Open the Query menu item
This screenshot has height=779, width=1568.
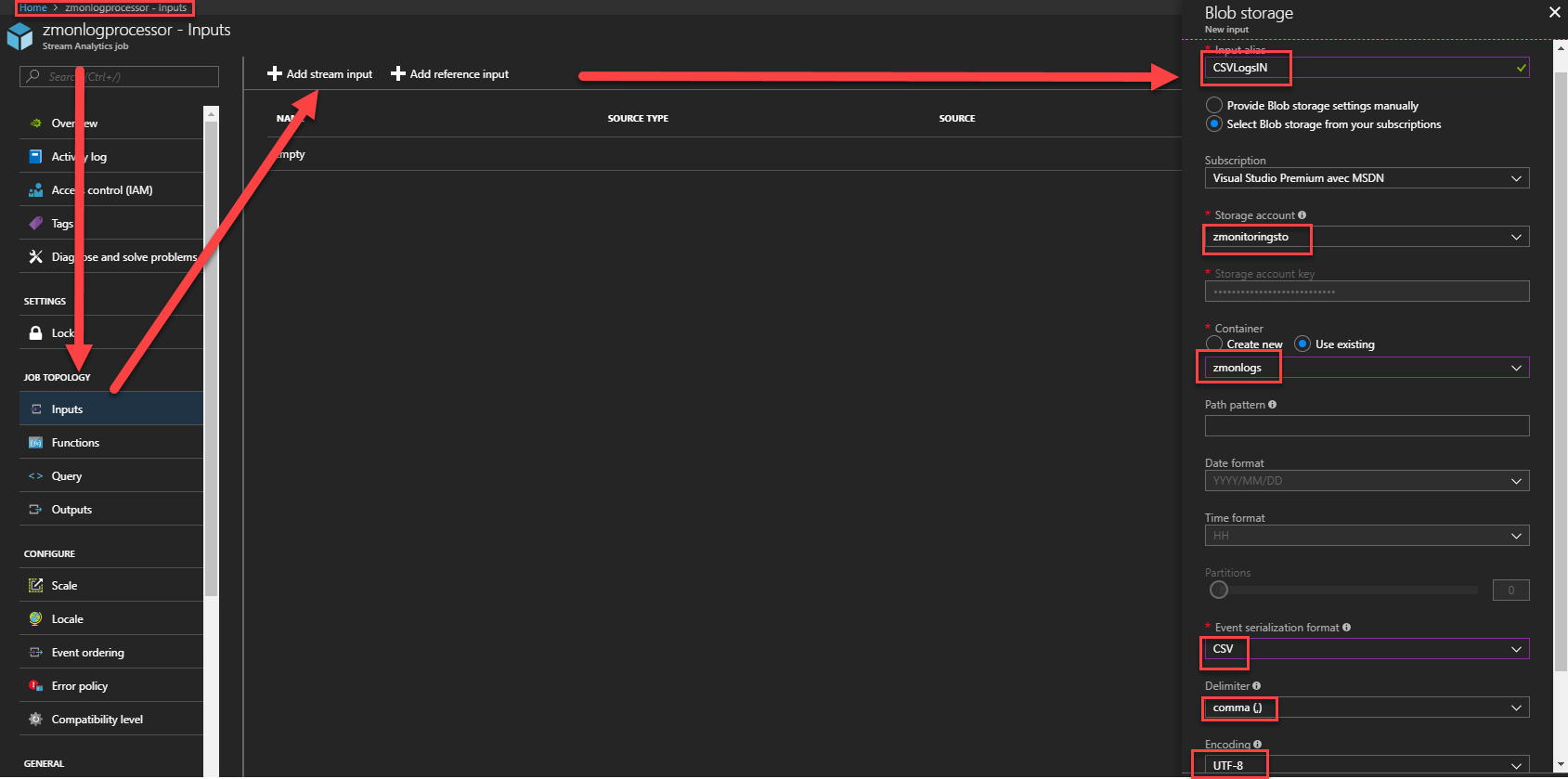111,476
